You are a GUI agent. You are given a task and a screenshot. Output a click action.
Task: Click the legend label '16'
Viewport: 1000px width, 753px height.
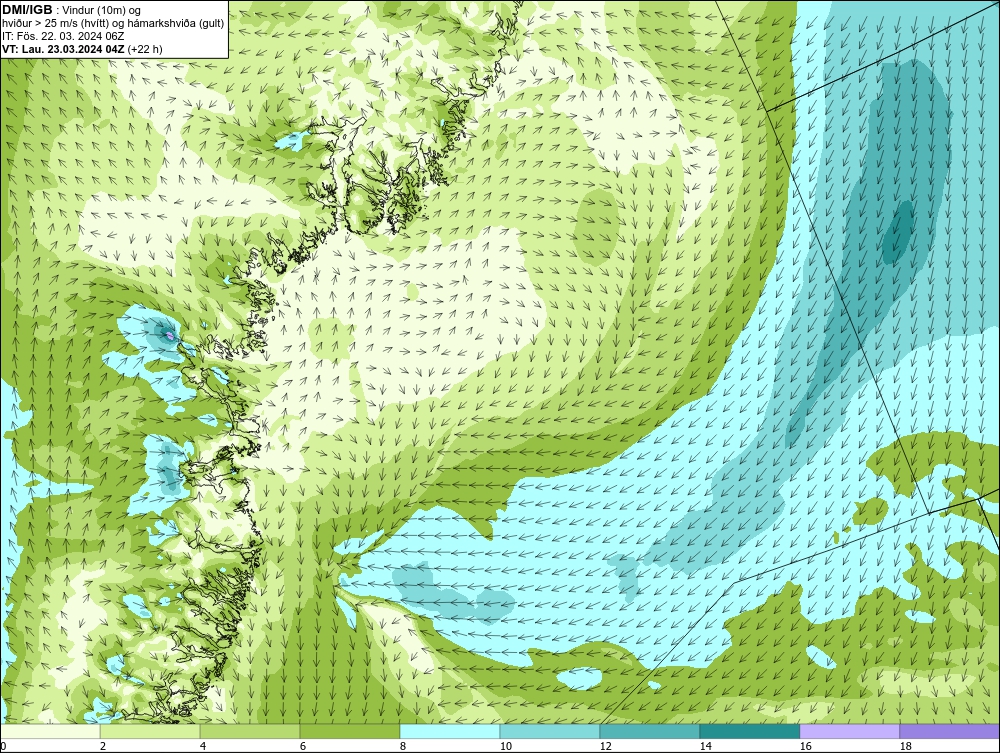coord(805,746)
